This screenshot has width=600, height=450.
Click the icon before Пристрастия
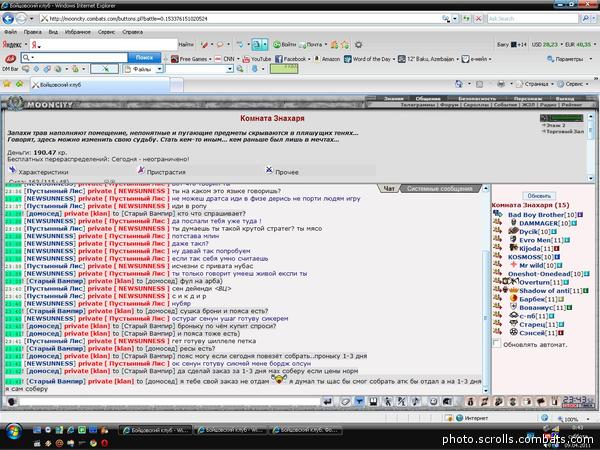(141, 170)
